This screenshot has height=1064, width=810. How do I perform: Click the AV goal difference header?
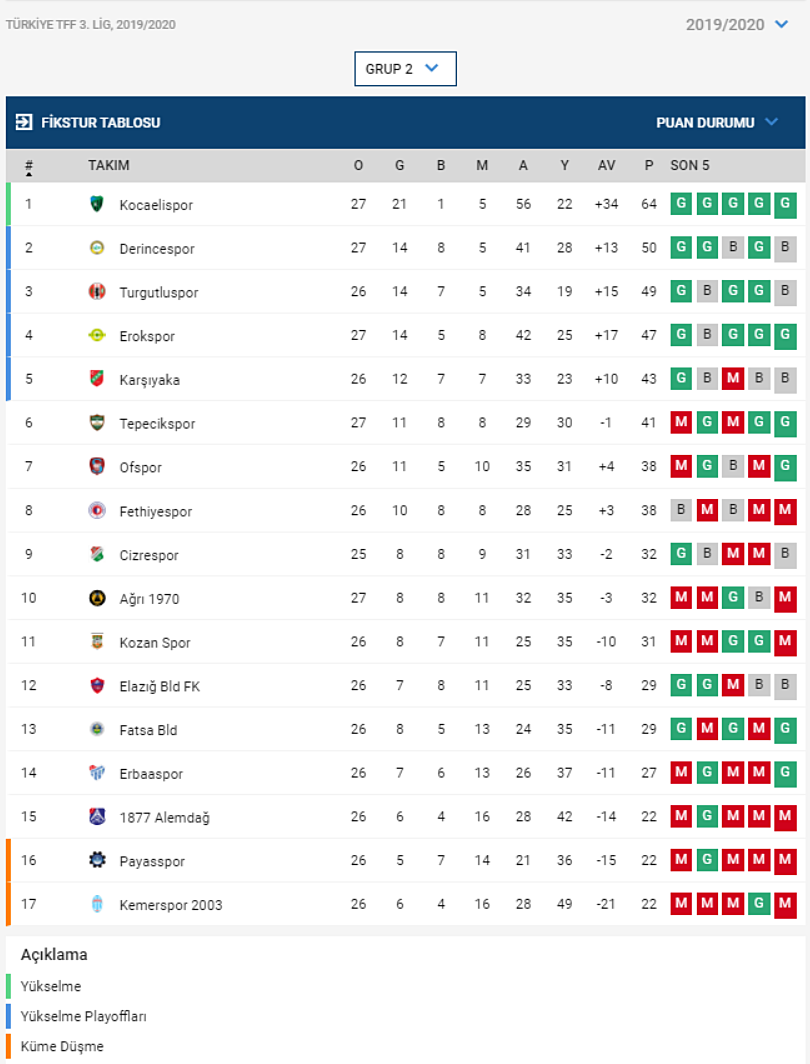pyautogui.click(x=606, y=166)
